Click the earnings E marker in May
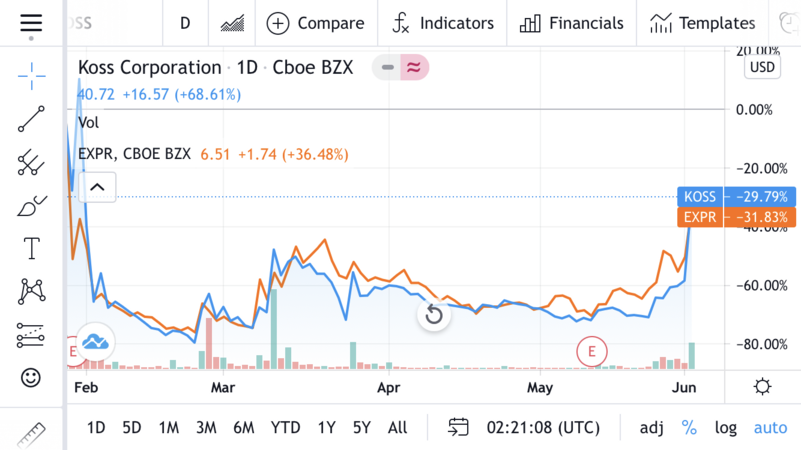 592,351
